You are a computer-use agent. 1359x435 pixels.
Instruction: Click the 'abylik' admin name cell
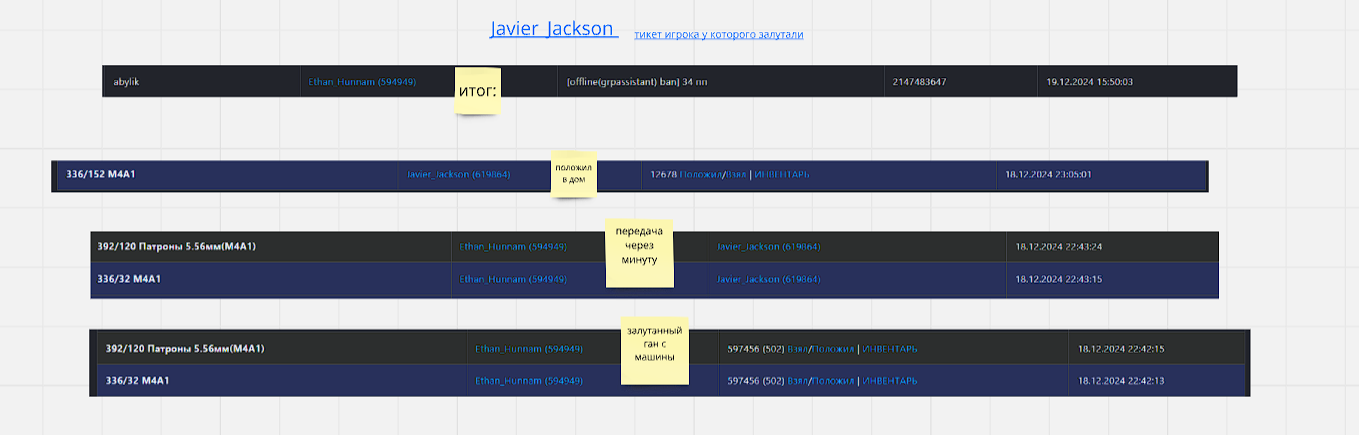point(126,82)
